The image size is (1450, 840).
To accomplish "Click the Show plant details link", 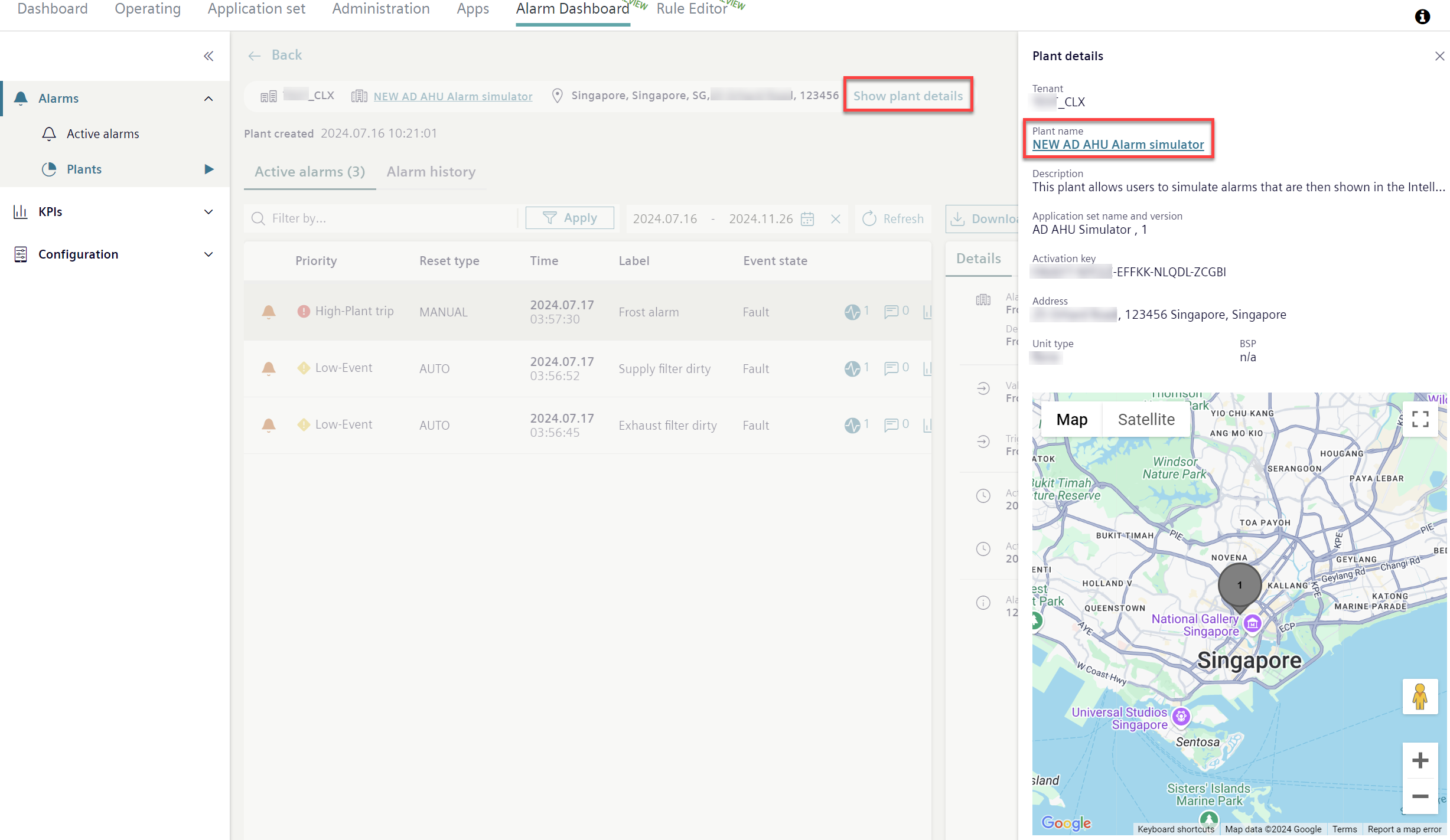I will (x=908, y=96).
